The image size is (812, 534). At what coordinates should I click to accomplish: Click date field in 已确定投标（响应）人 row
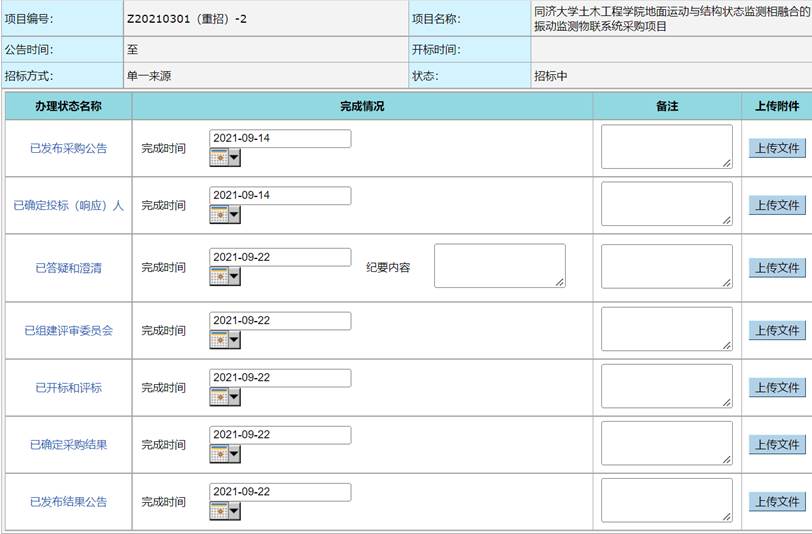click(x=280, y=195)
